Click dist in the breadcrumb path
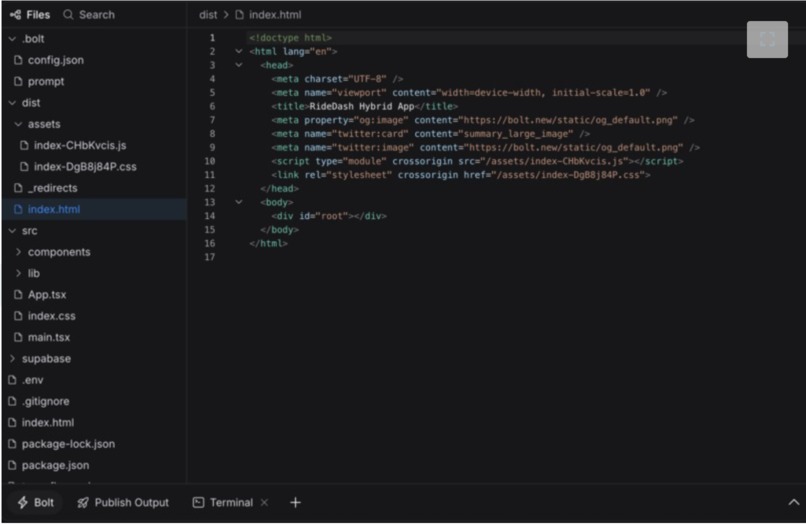This screenshot has height=524, width=806. pyautogui.click(x=208, y=15)
